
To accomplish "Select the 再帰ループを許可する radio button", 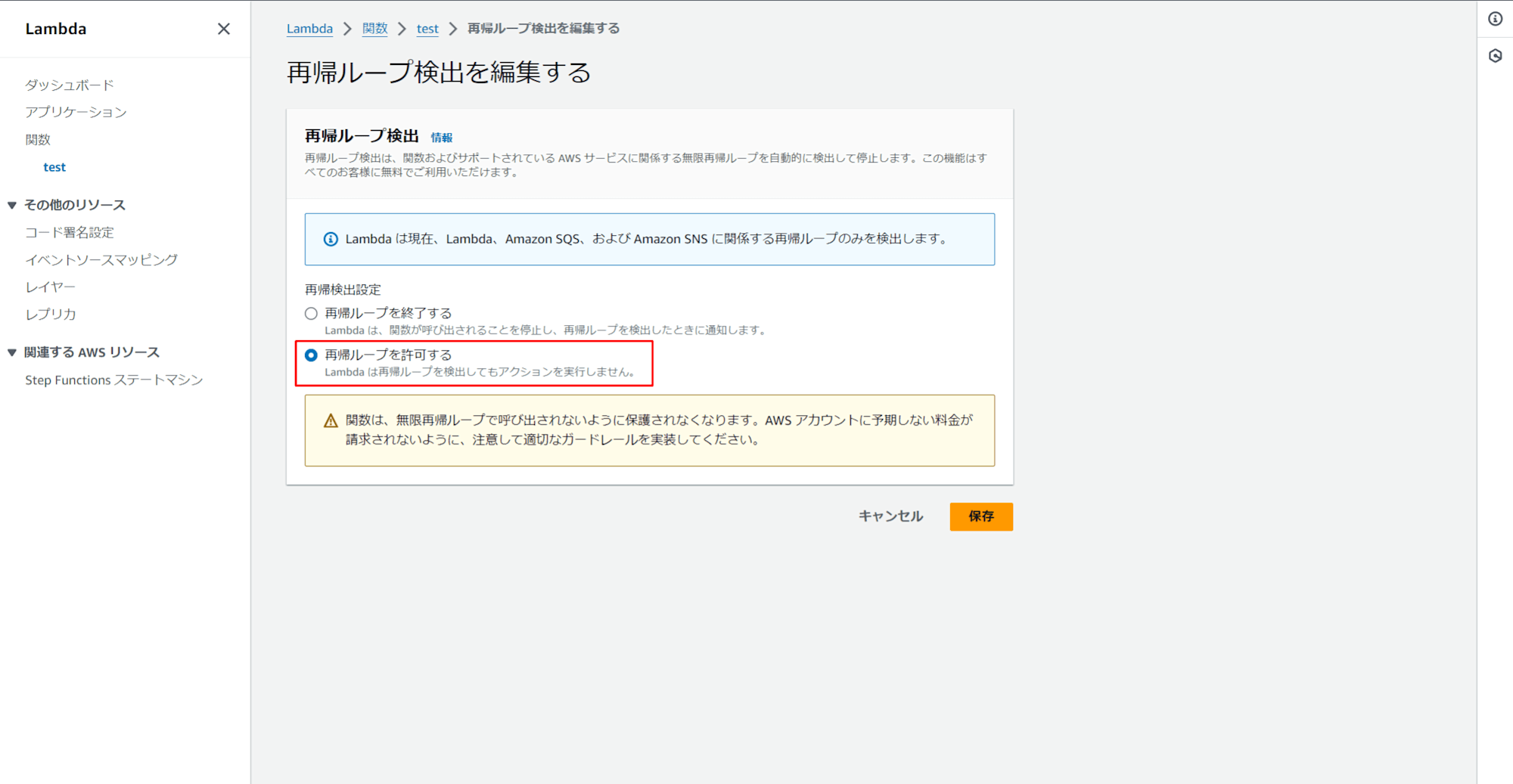I will click(311, 355).
